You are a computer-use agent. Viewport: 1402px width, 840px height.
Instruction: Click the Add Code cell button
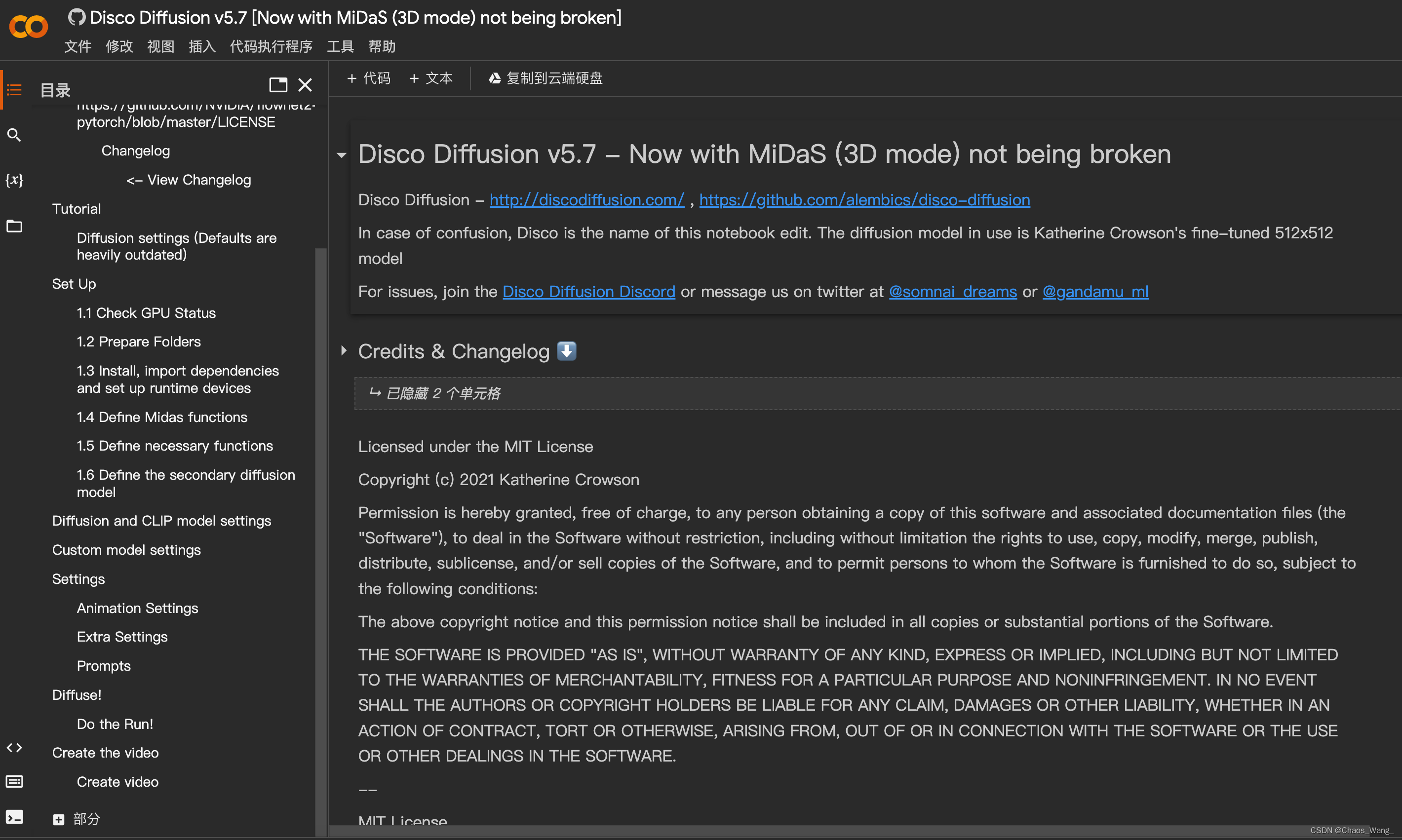[x=370, y=78]
